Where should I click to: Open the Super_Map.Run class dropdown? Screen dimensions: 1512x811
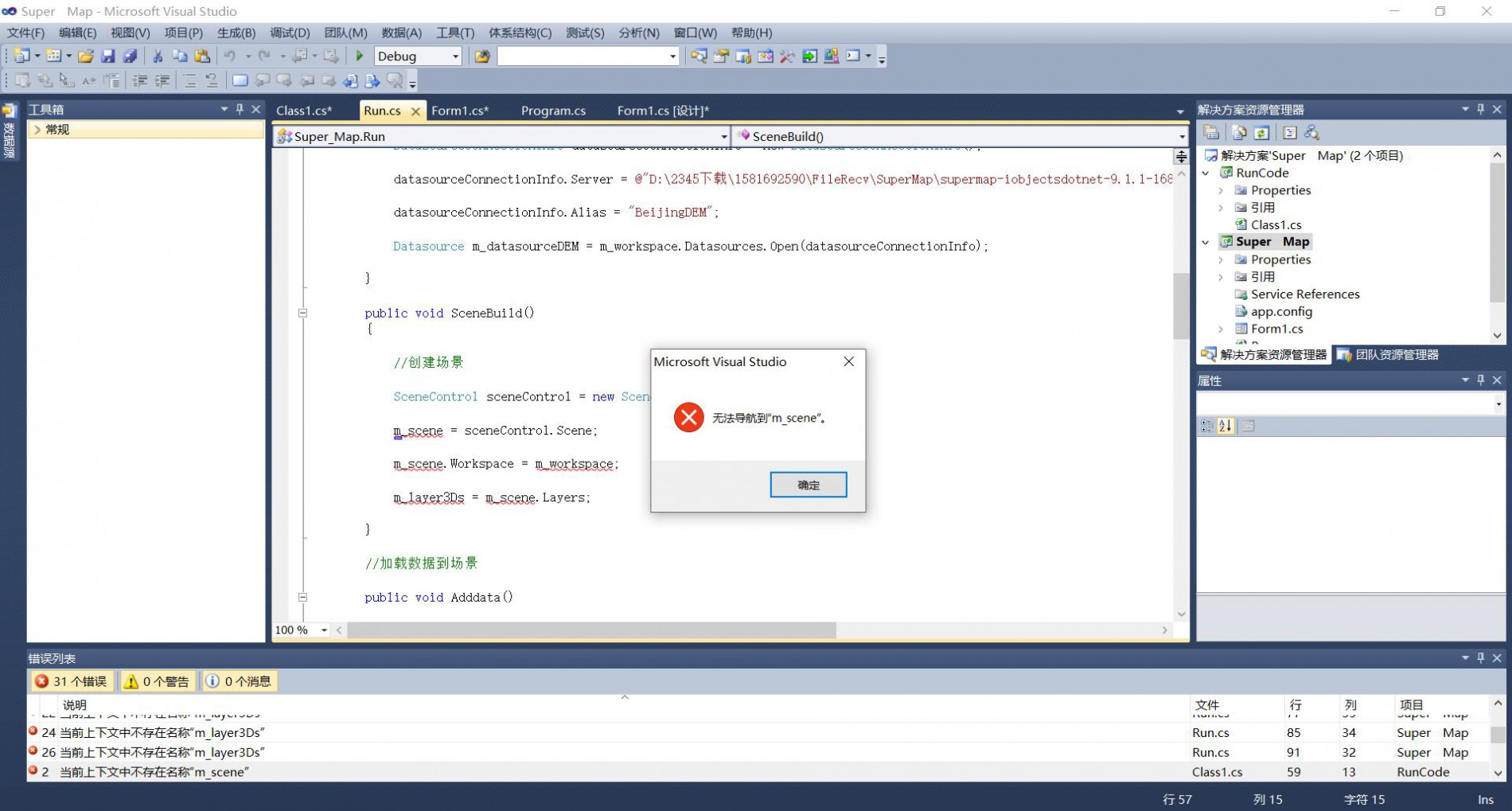click(x=723, y=136)
